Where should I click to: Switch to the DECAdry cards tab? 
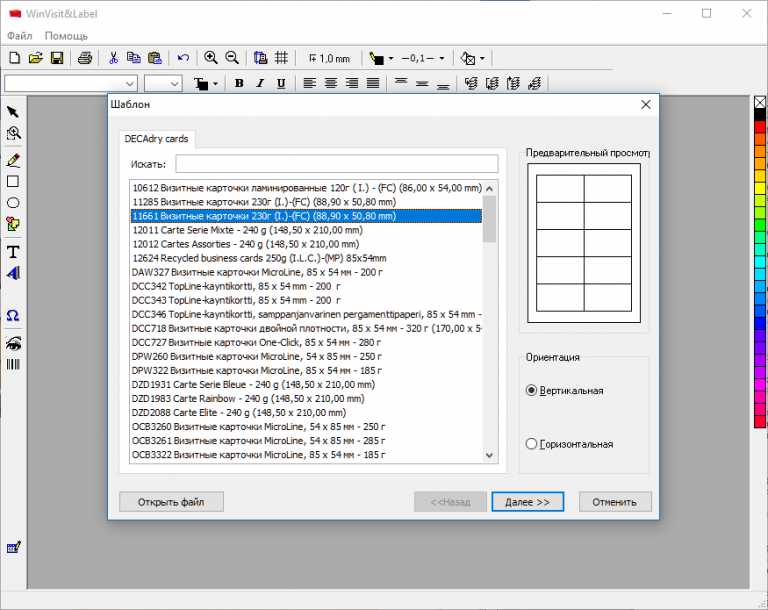tap(155, 139)
